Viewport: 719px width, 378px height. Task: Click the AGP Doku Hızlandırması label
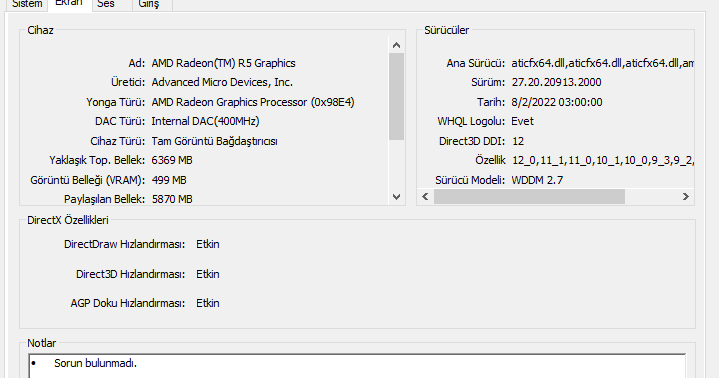(x=127, y=303)
